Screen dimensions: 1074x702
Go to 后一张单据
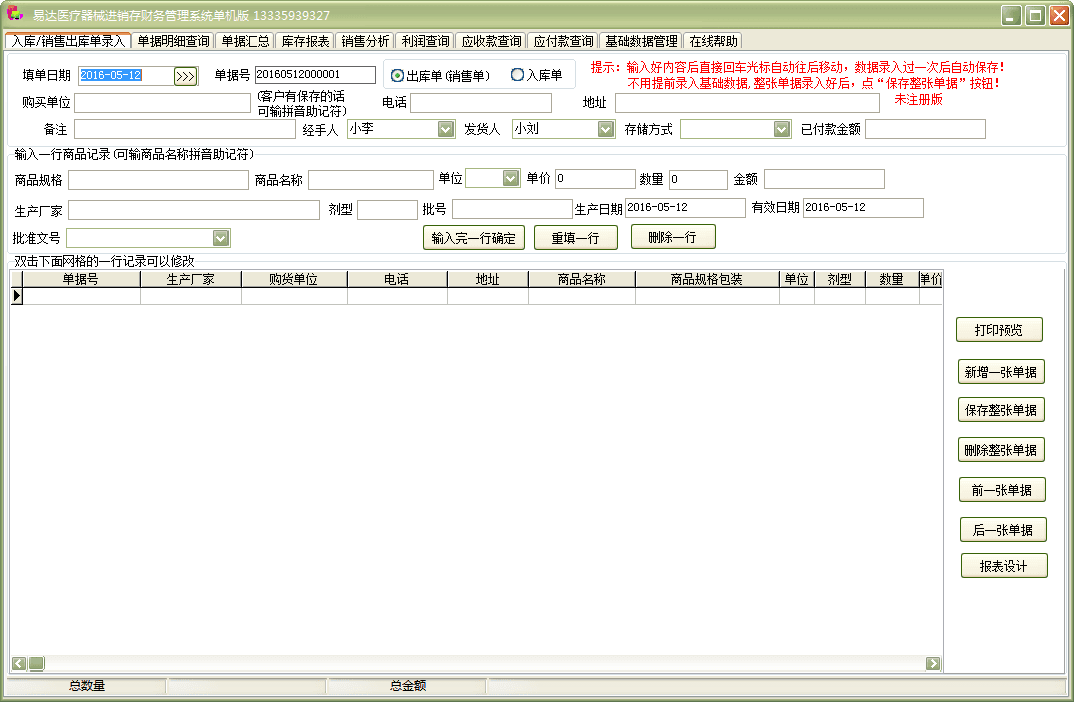click(x=1003, y=530)
